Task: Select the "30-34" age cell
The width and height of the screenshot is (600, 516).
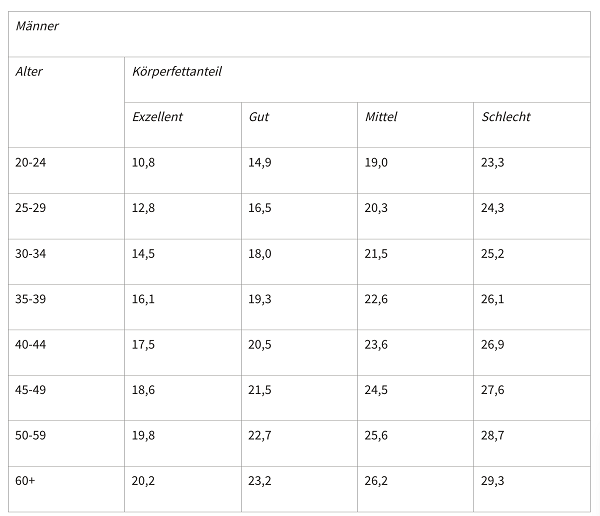Action: [x=32, y=254]
